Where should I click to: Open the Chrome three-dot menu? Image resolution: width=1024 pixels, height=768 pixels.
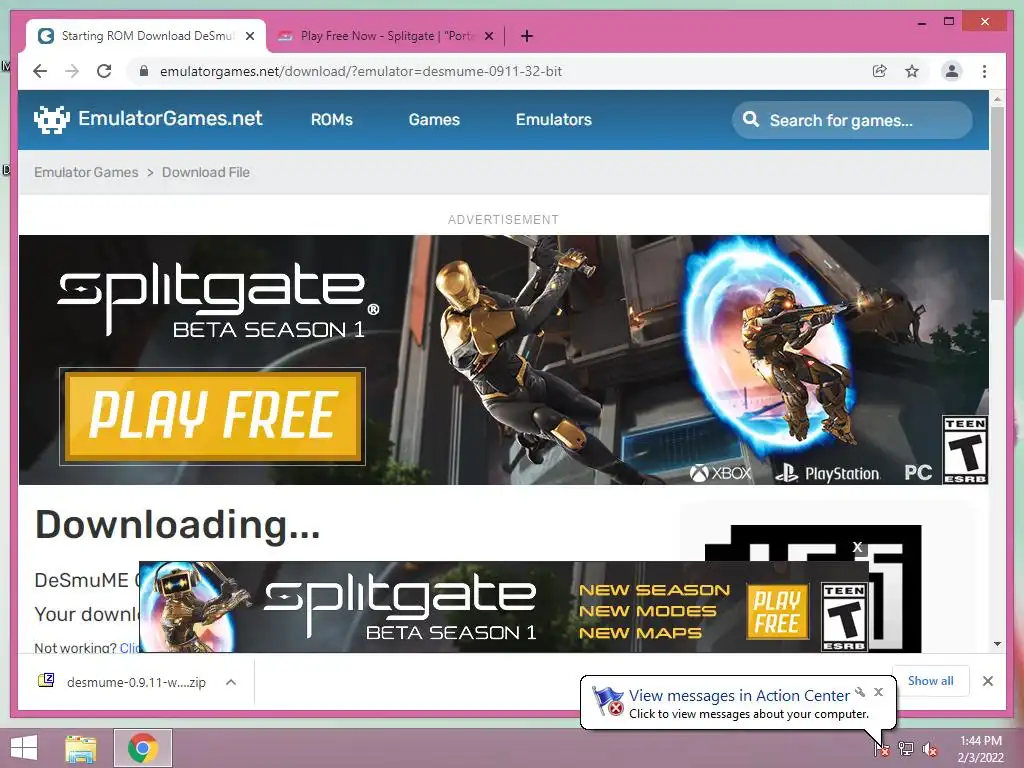(984, 71)
